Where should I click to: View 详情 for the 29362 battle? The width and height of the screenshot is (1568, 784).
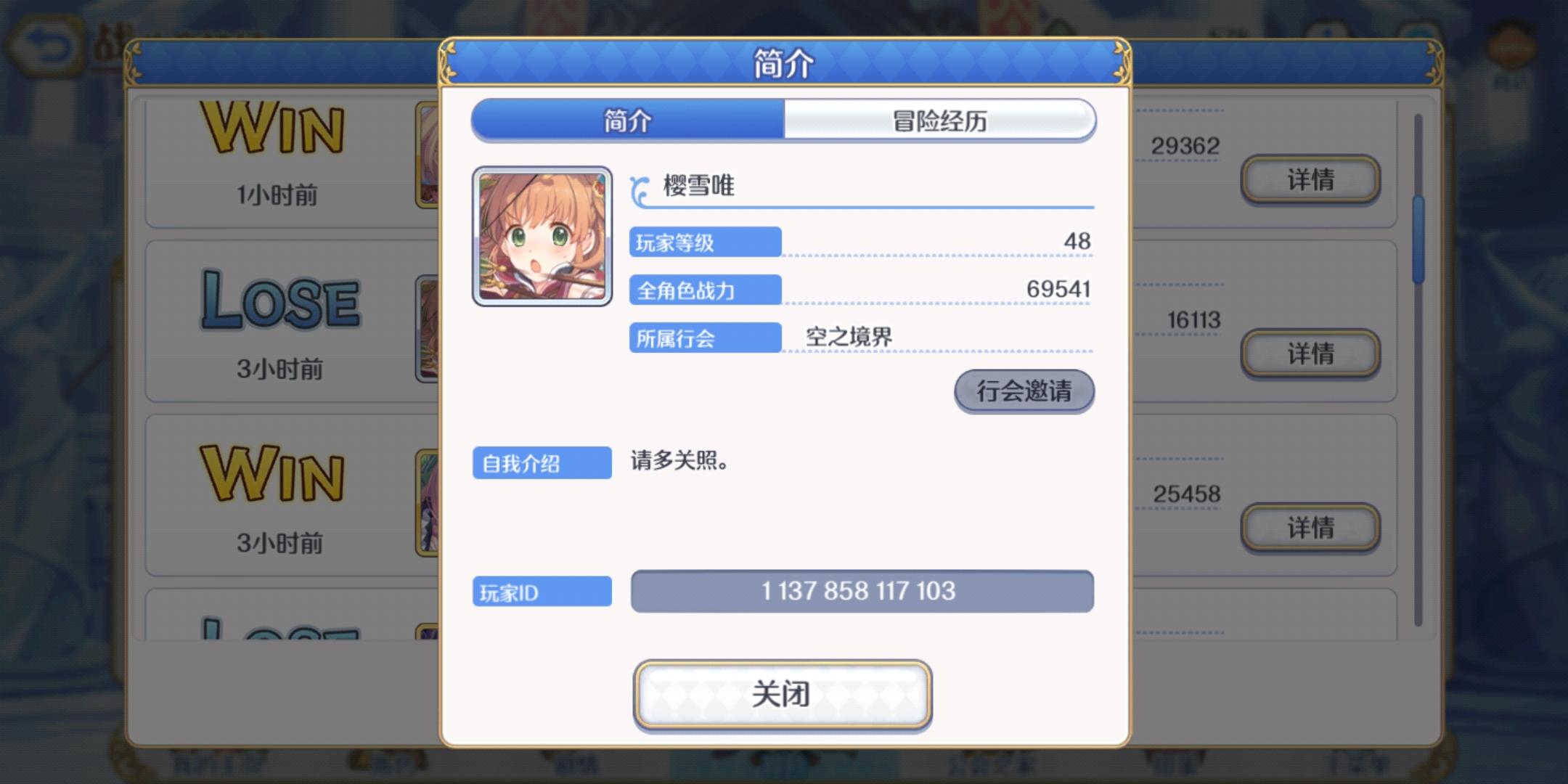pos(1310,179)
